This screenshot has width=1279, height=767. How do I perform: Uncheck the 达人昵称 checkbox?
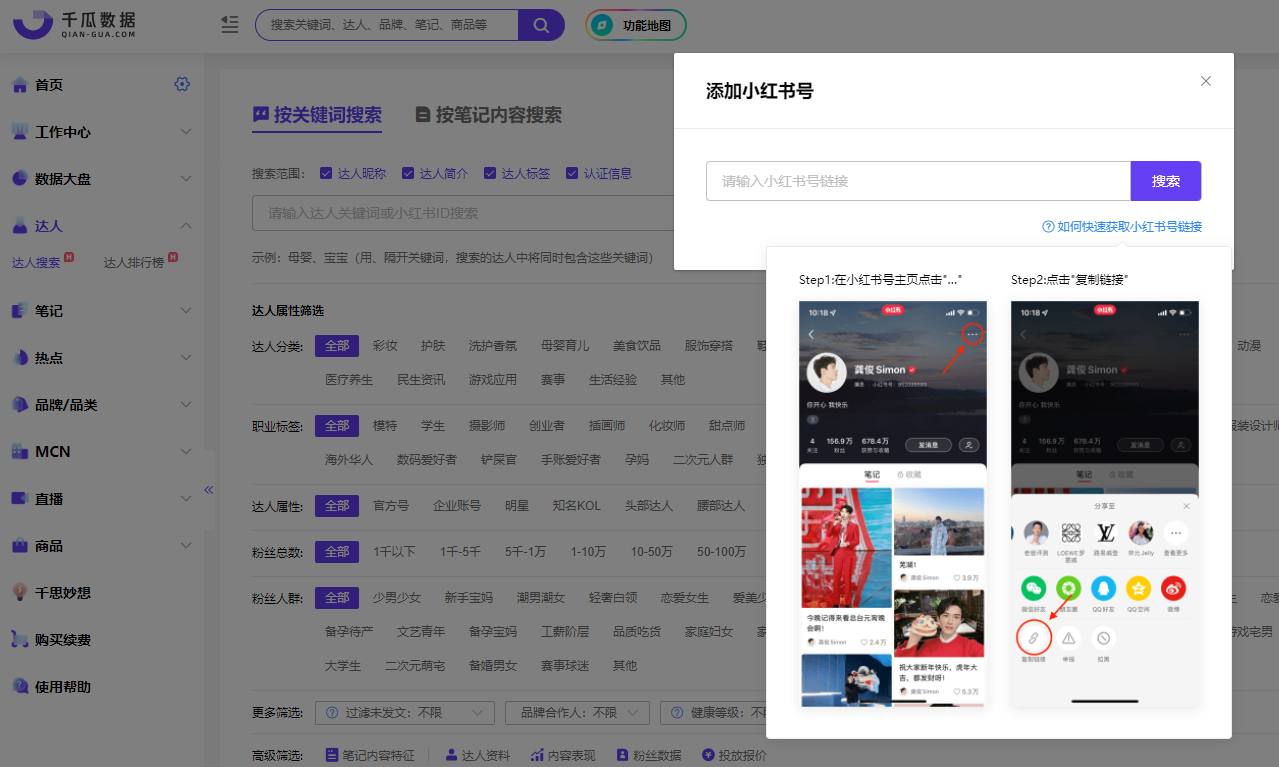(326, 172)
